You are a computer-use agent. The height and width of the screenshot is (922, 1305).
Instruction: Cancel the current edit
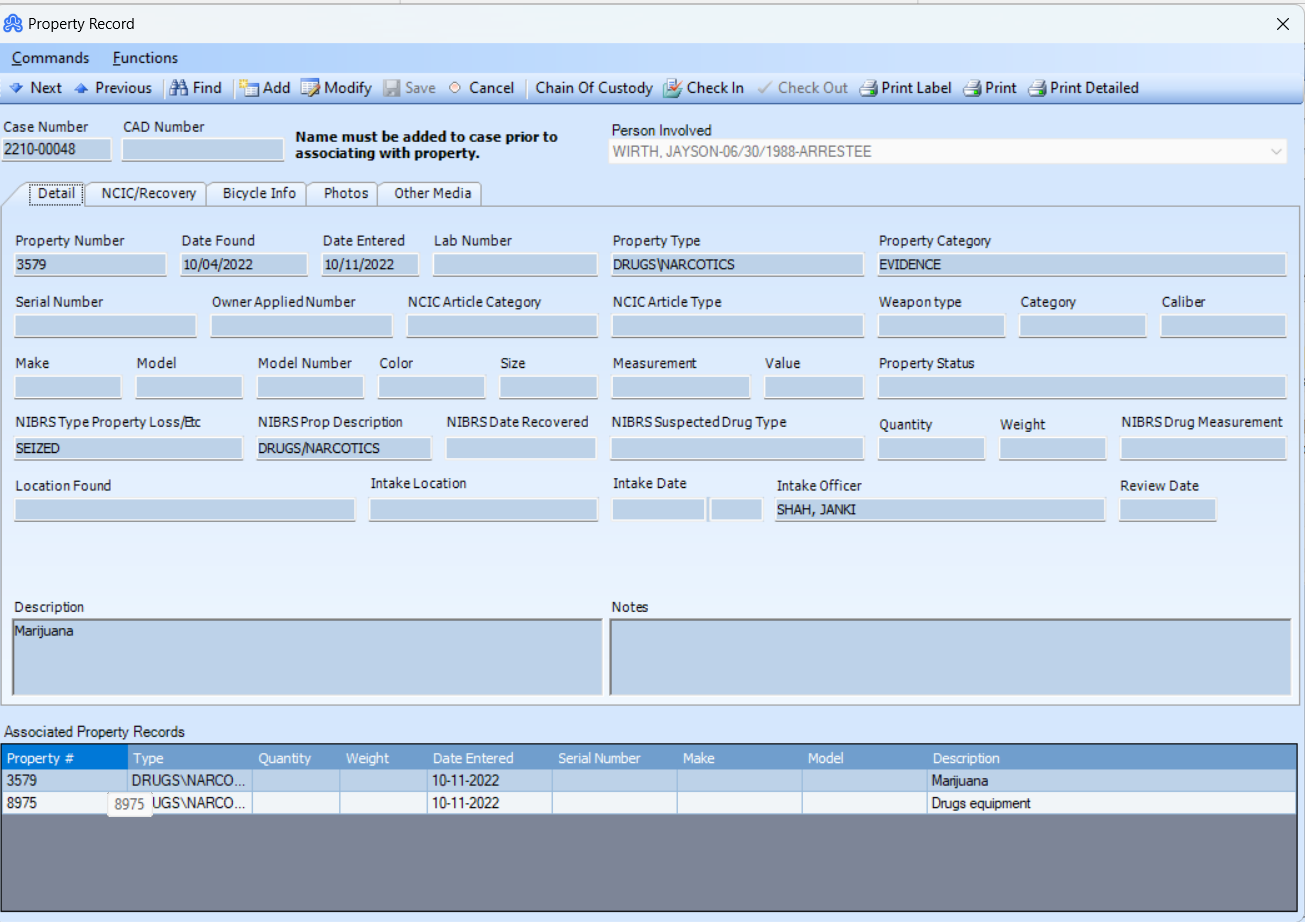click(482, 88)
